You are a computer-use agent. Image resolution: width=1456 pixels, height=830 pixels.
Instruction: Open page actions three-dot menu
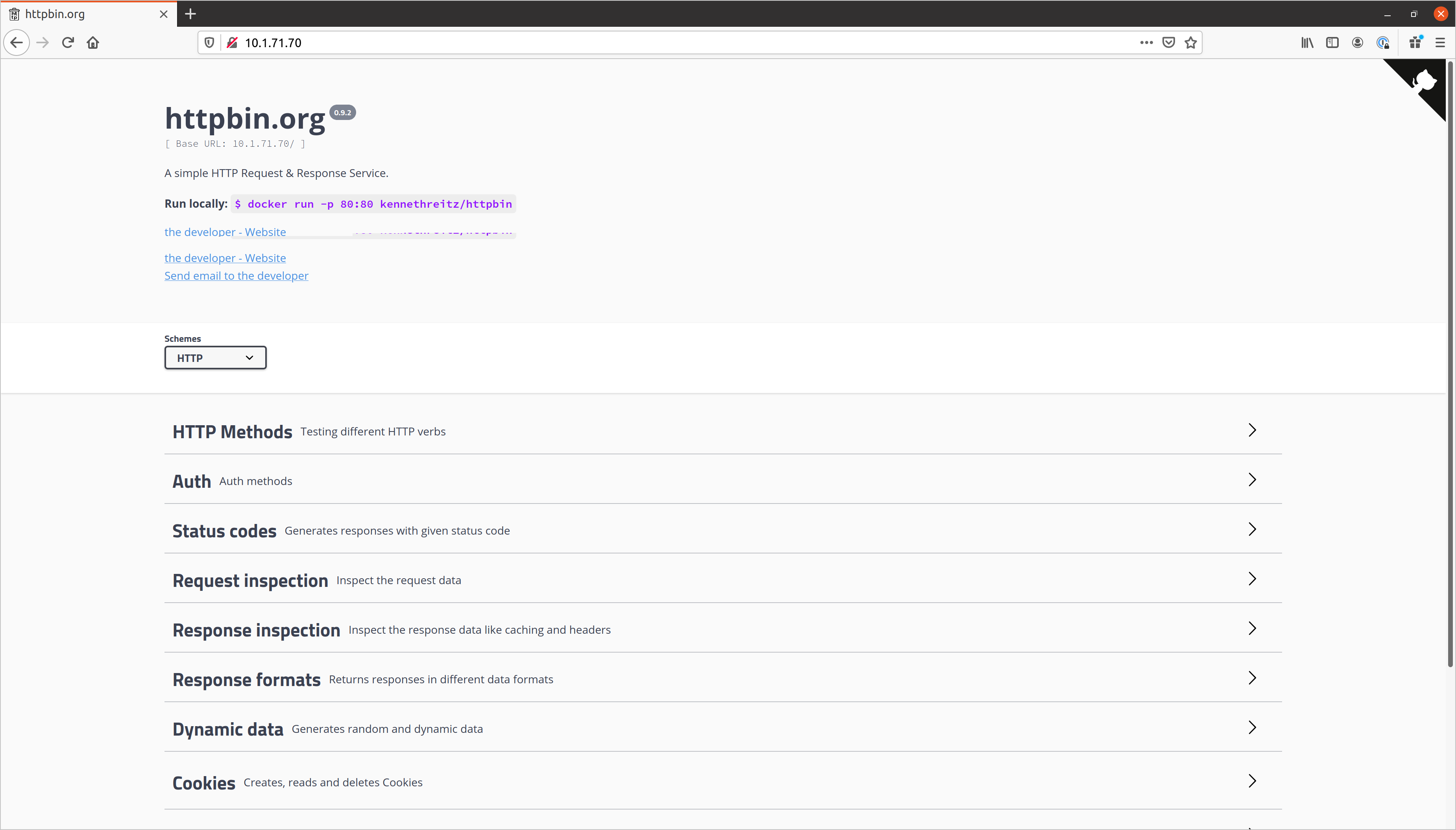[1146, 43]
